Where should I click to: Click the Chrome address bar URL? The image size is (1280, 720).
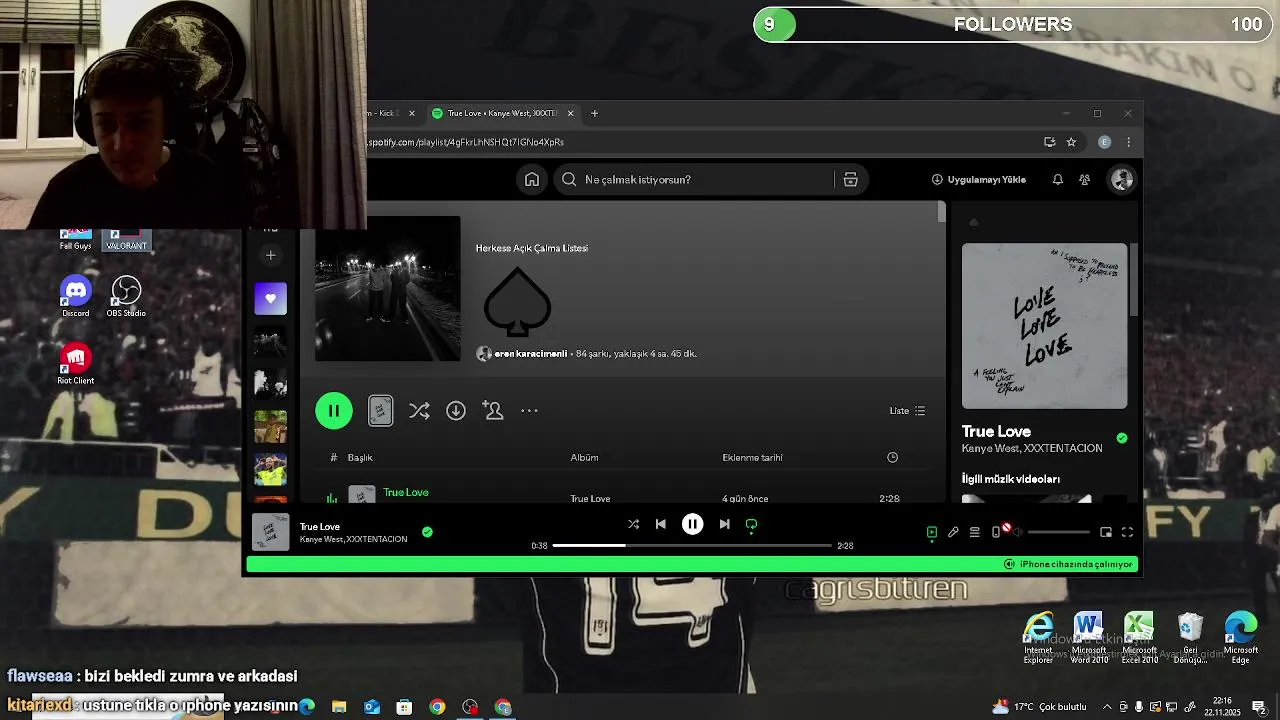[465, 142]
